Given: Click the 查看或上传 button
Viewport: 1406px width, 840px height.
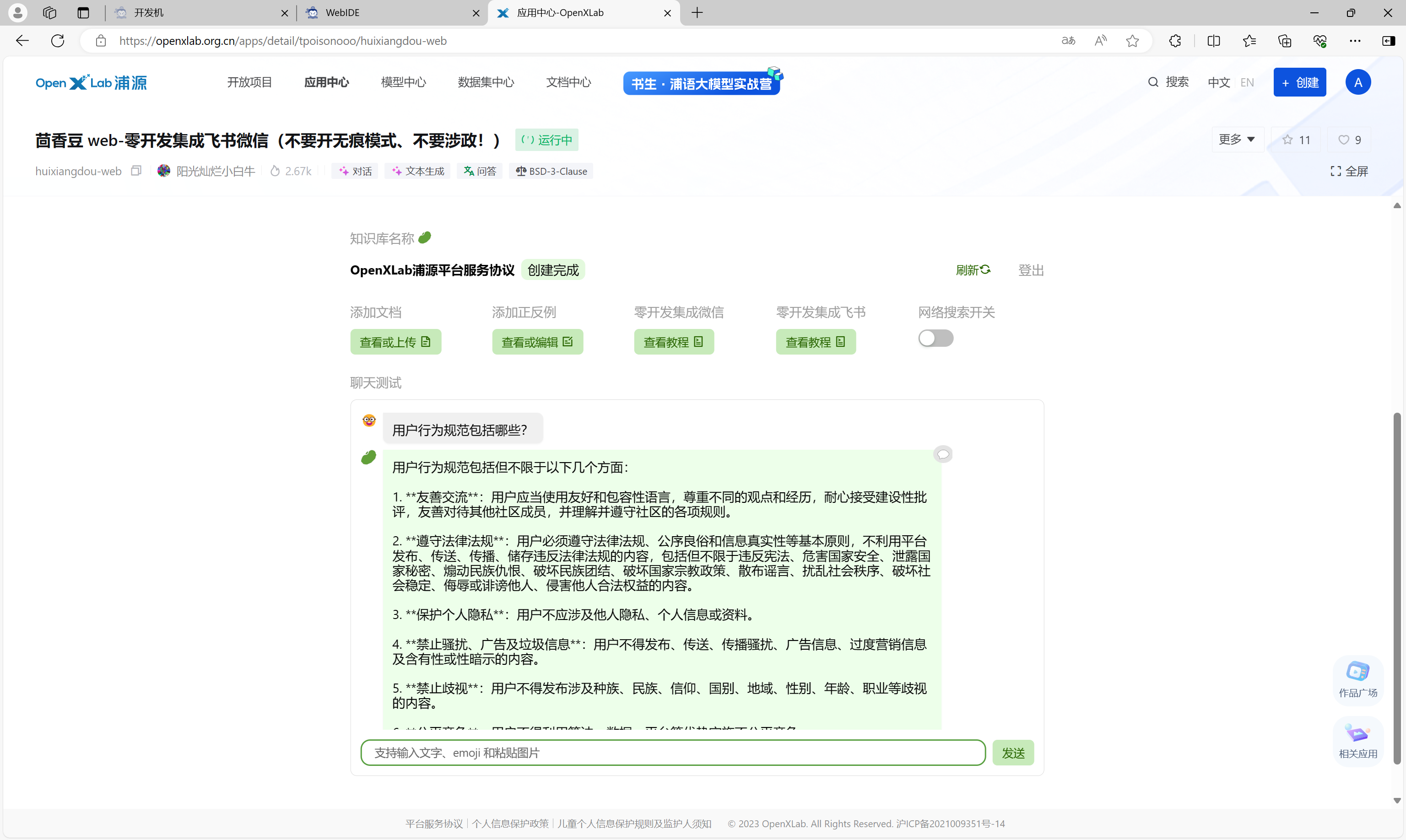Looking at the screenshot, I should coord(395,342).
